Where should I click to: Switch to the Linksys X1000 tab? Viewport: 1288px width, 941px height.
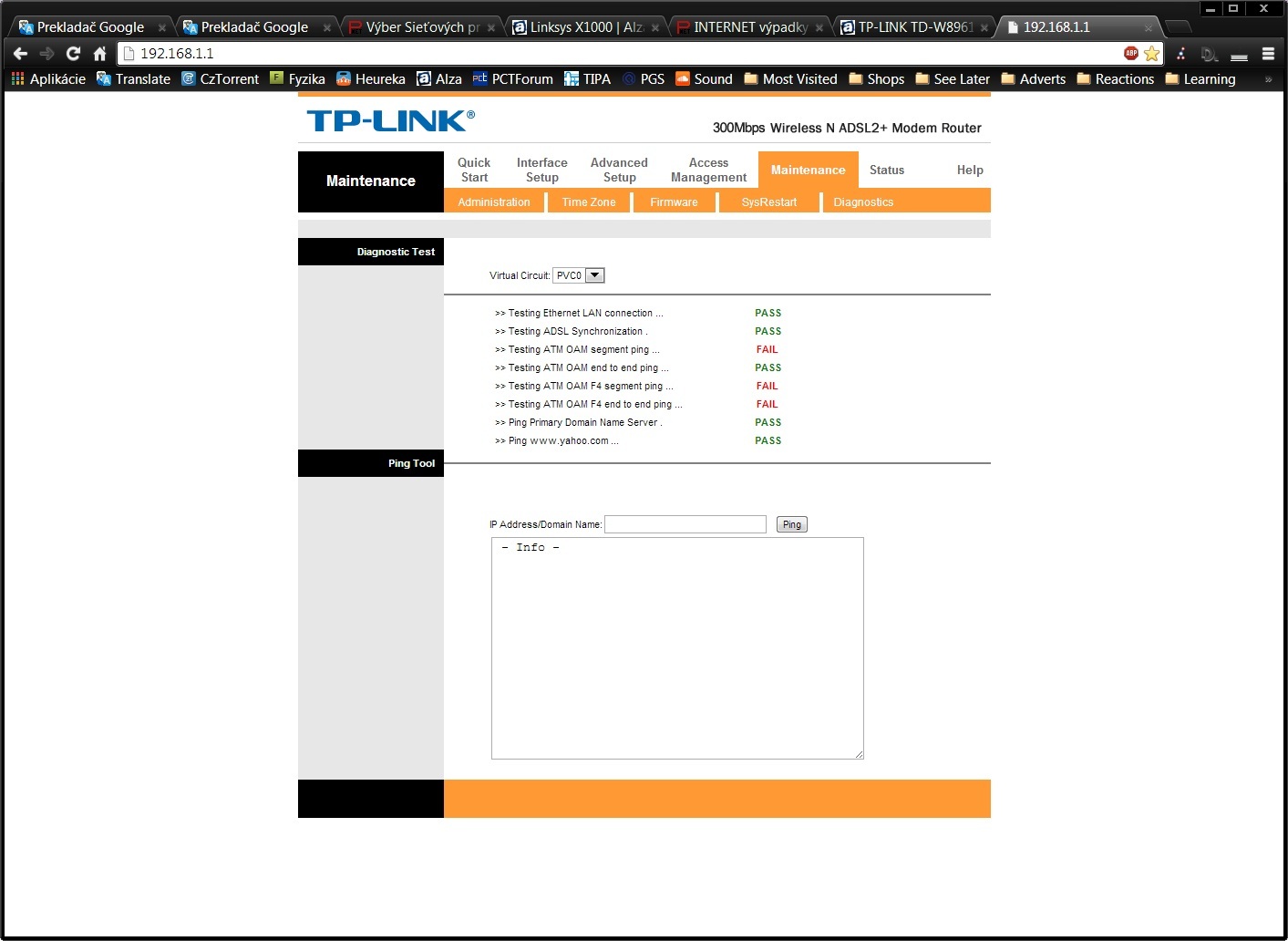586,27
